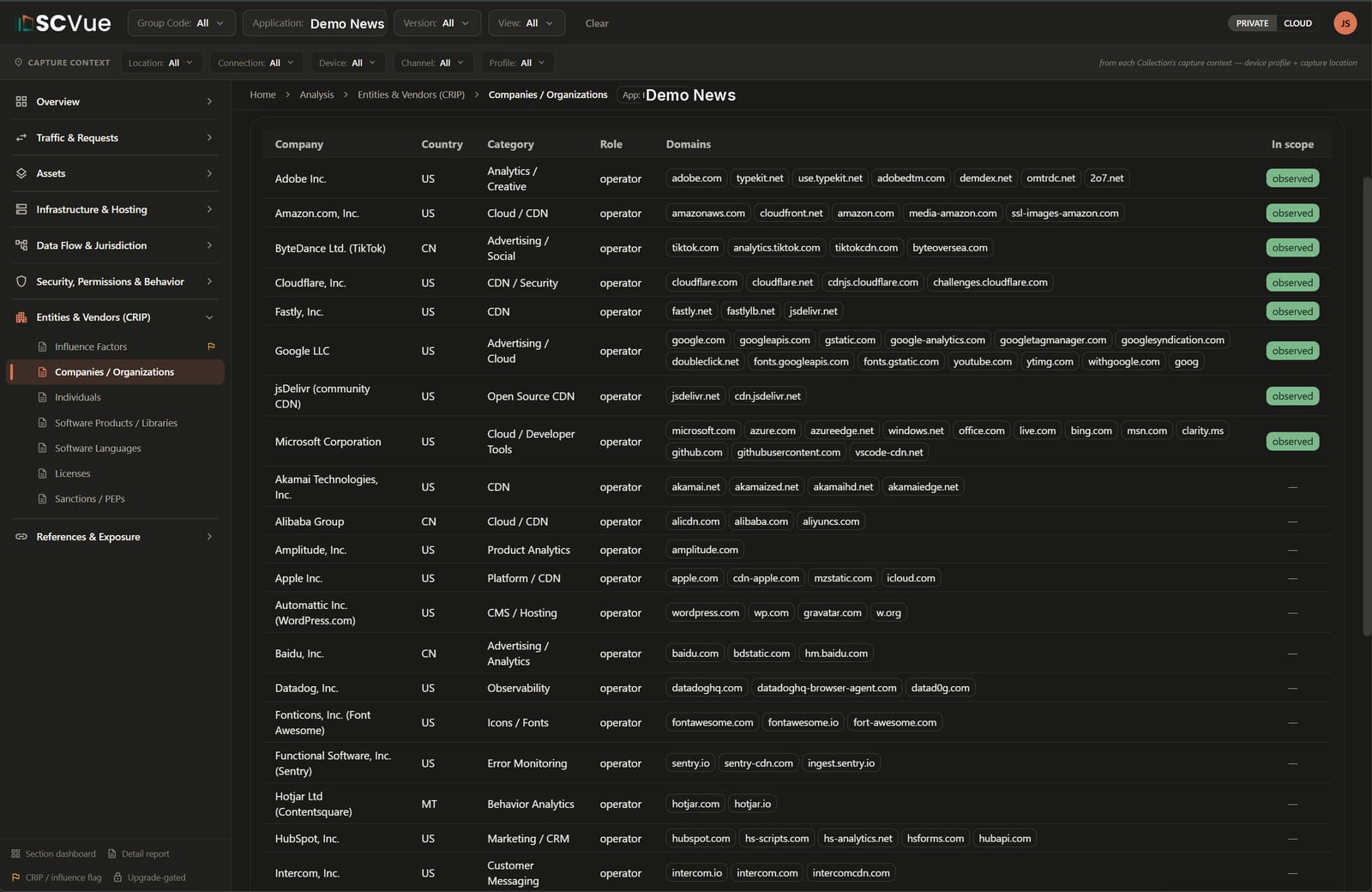Go to Analysis breadcrumb

[x=316, y=94]
